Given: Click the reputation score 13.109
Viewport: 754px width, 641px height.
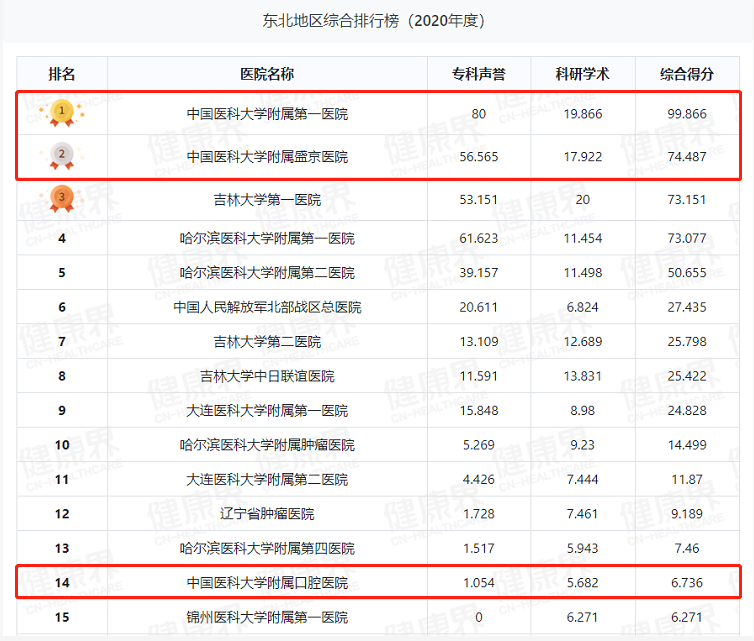Looking at the screenshot, I should pos(478,341).
